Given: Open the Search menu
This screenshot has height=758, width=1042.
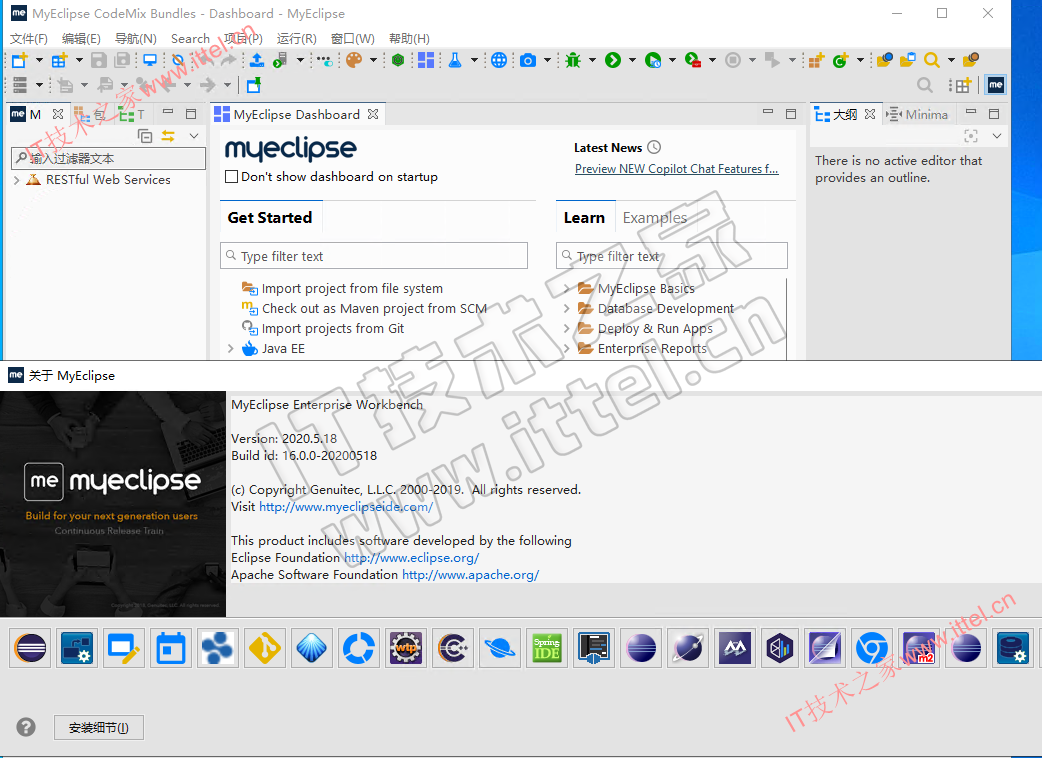Looking at the screenshot, I should pyautogui.click(x=190, y=39).
